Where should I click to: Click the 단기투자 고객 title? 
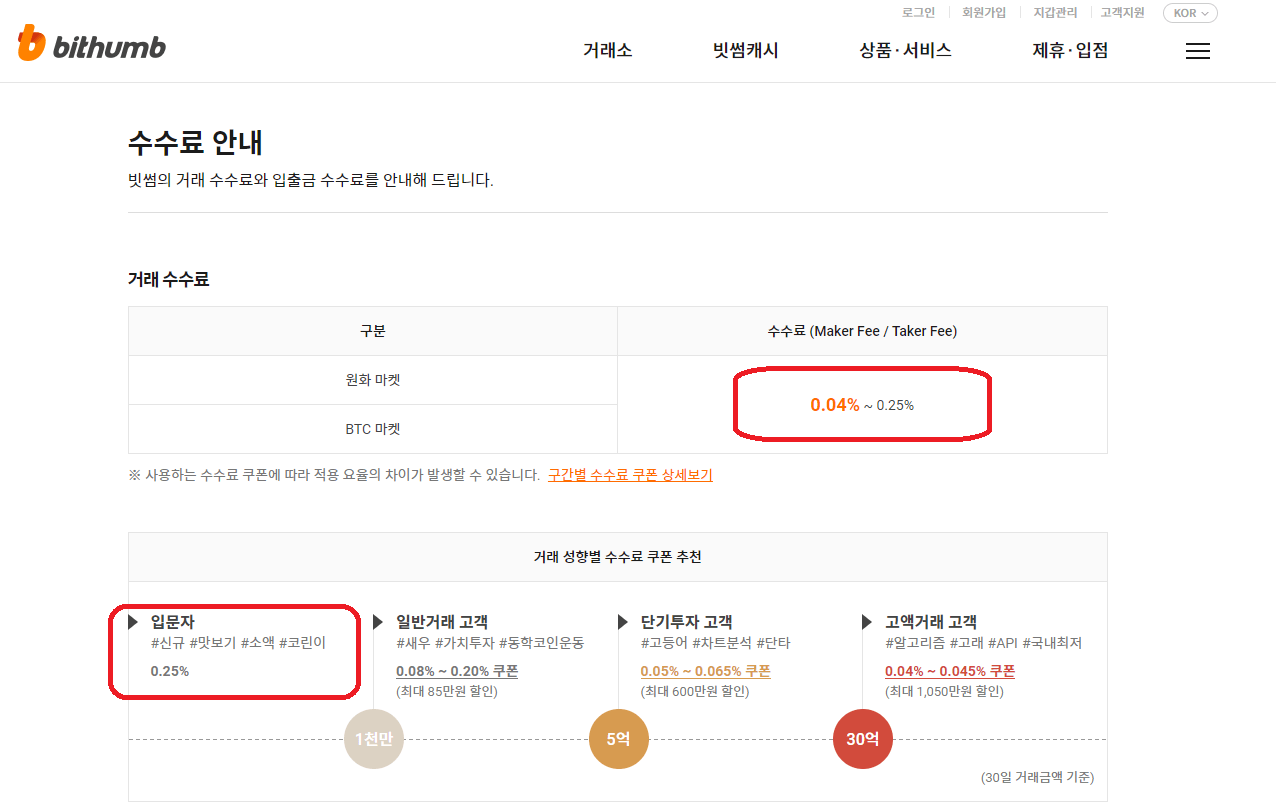(x=687, y=622)
